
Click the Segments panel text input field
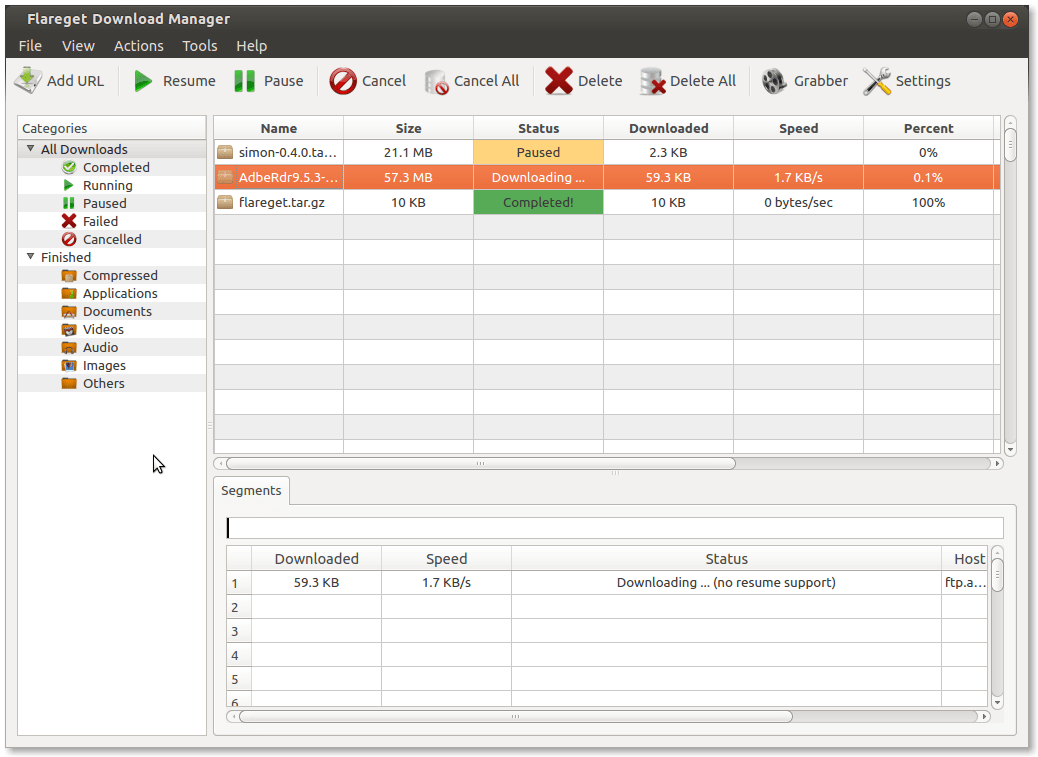point(615,527)
